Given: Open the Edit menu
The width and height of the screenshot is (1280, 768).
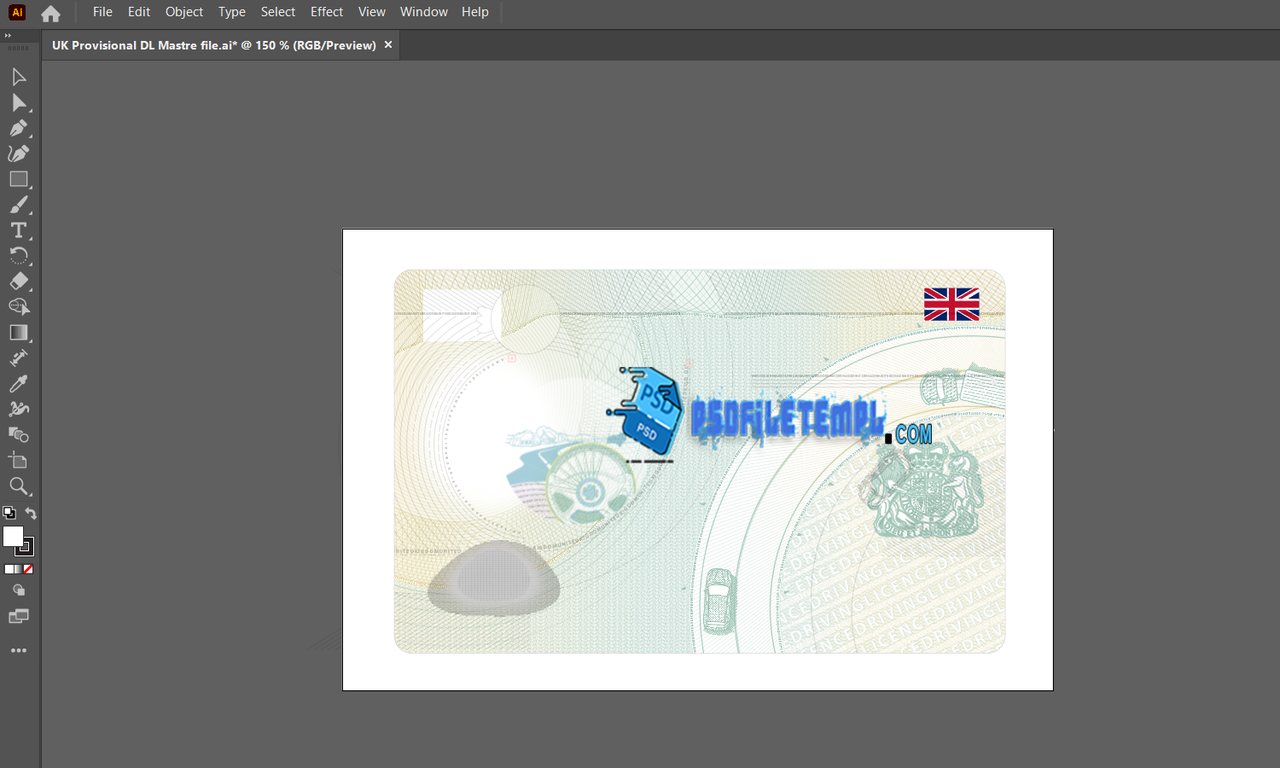Looking at the screenshot, I should tap(139, 12).
